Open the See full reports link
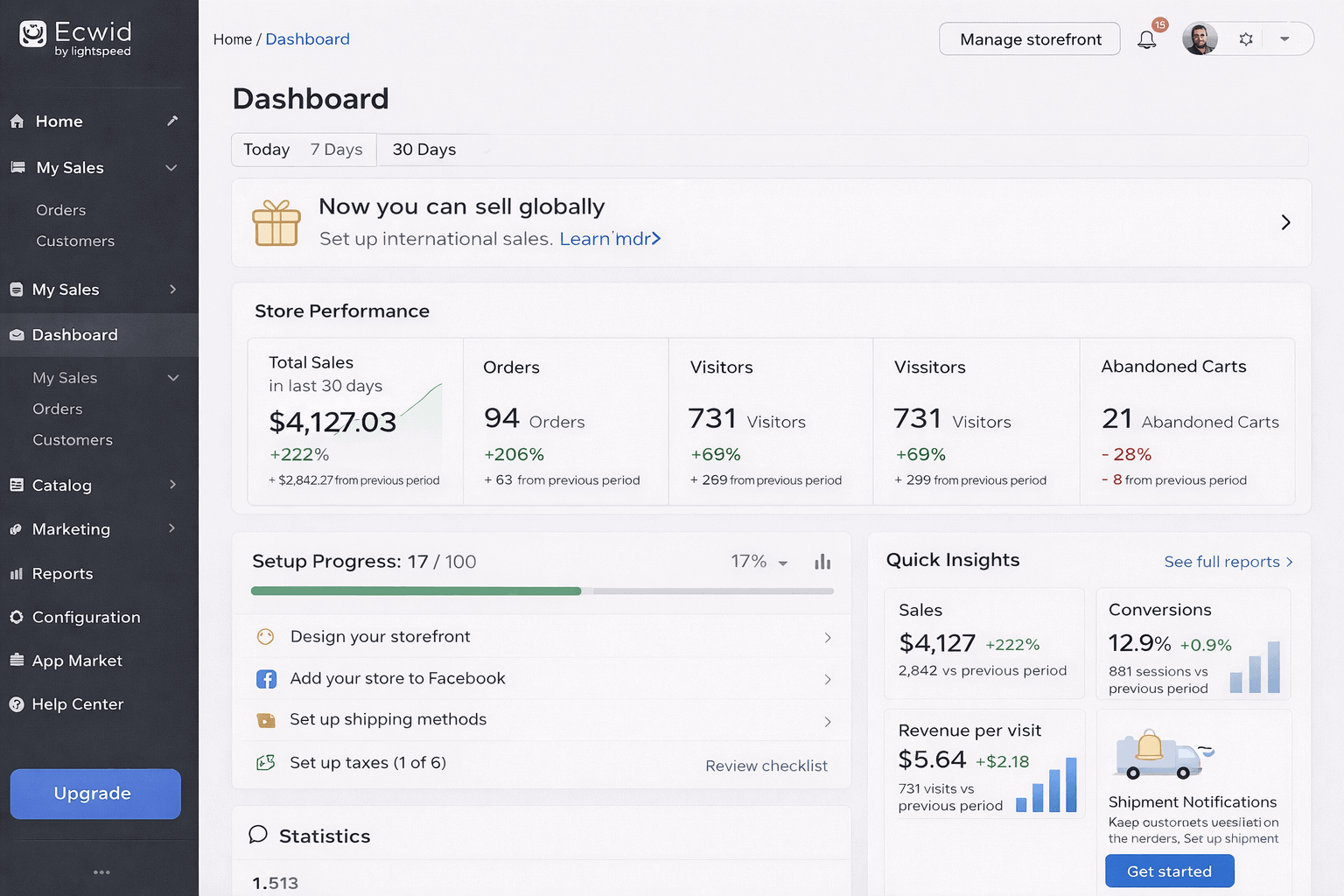This screenshot has height=896, width=1344. [1228, 562]
